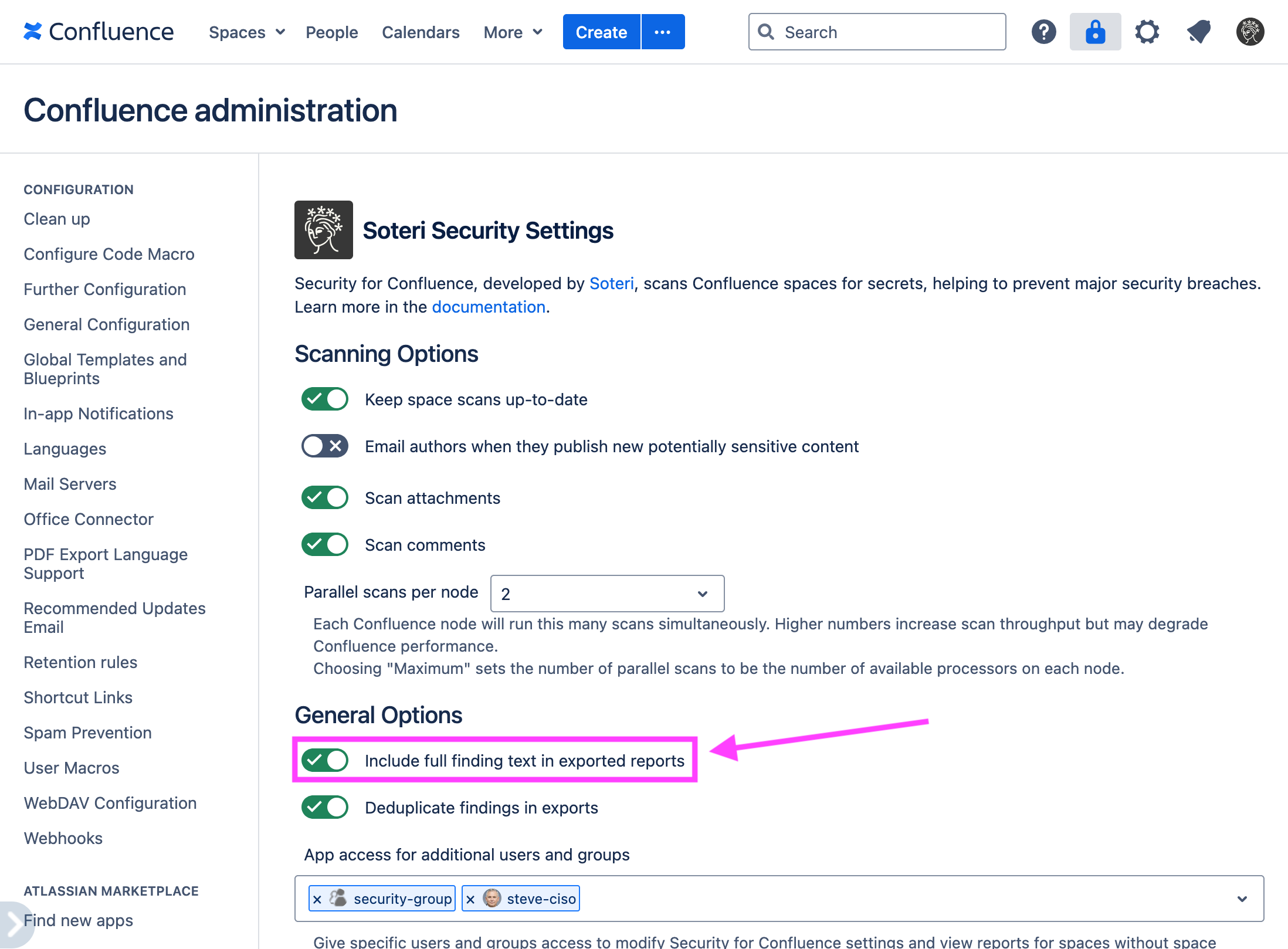1288x949 pixels.
Task: Turn off Scan comments
Action: pos(324,544)
